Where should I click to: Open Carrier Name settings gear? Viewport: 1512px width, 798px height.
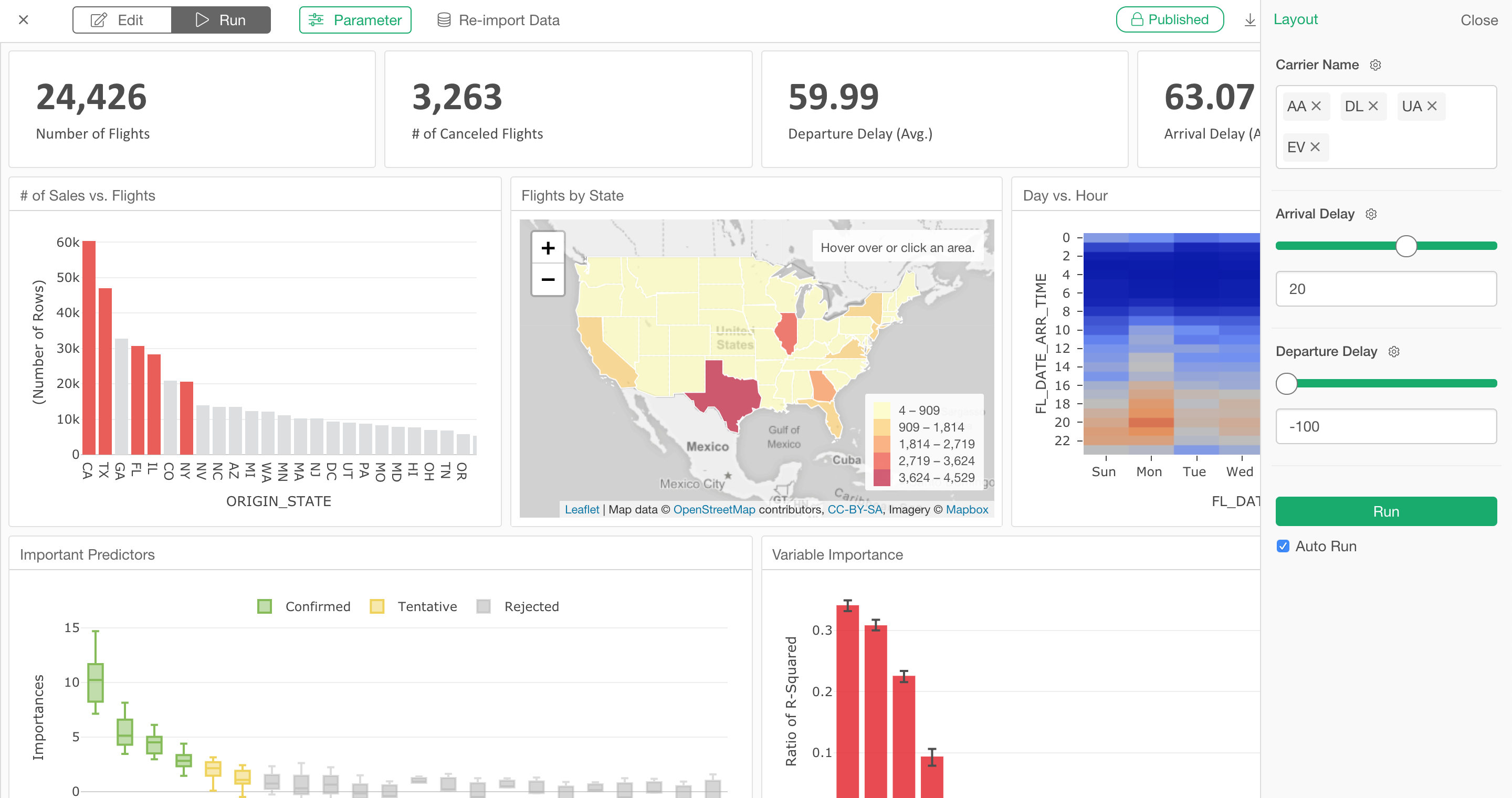pos(1375,65)
